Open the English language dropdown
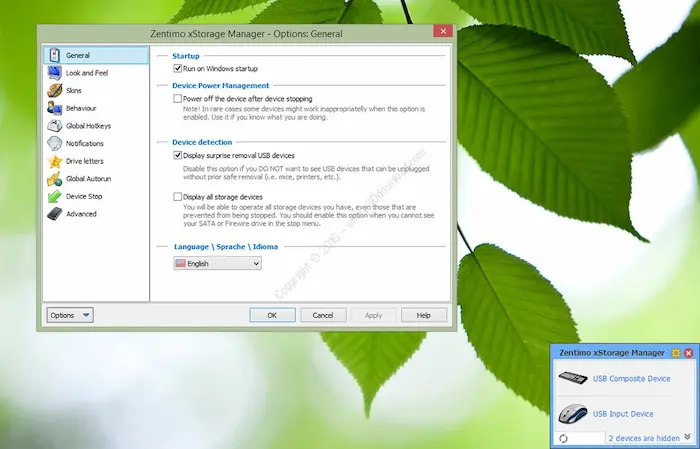 [217, 263]
